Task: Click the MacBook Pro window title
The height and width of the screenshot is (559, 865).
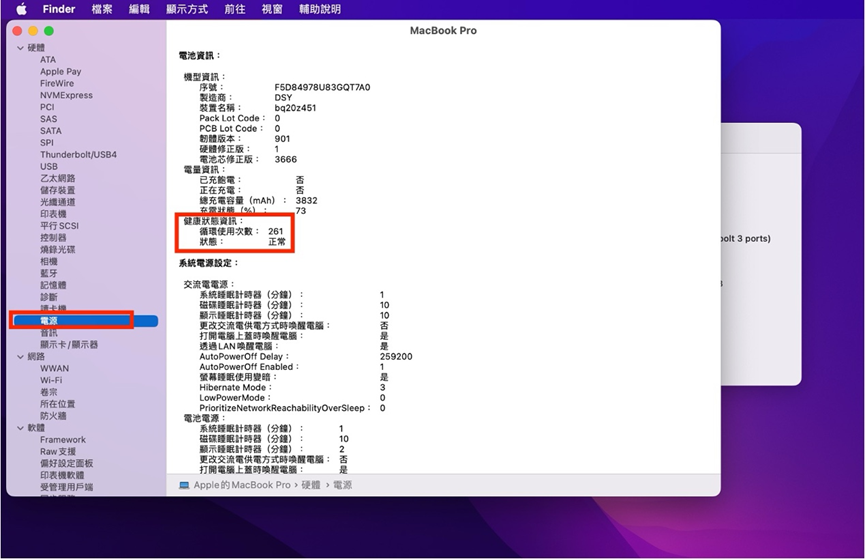Action: (x=443, y=30)
